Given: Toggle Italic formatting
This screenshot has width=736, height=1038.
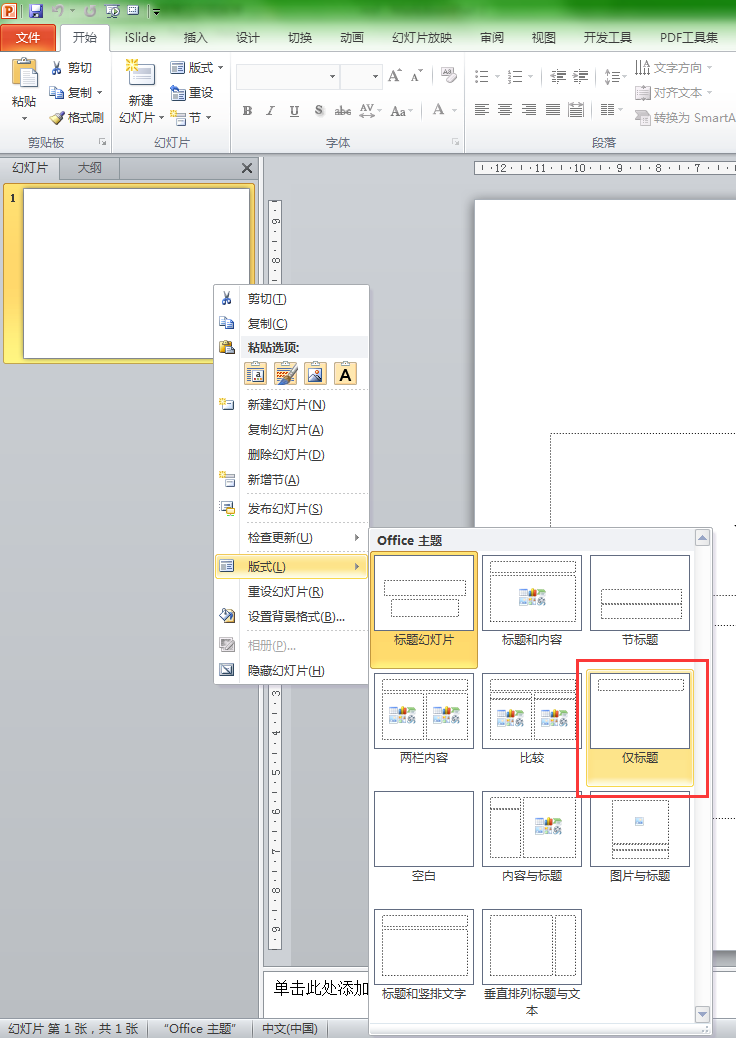Looking at the screenshot, I should point(270,111).
